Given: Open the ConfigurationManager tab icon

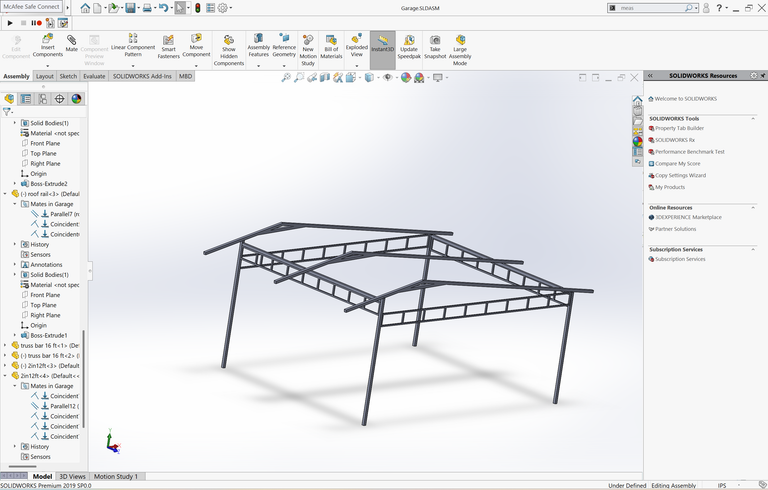Looking at the screenshot, I should click(43, 99).
